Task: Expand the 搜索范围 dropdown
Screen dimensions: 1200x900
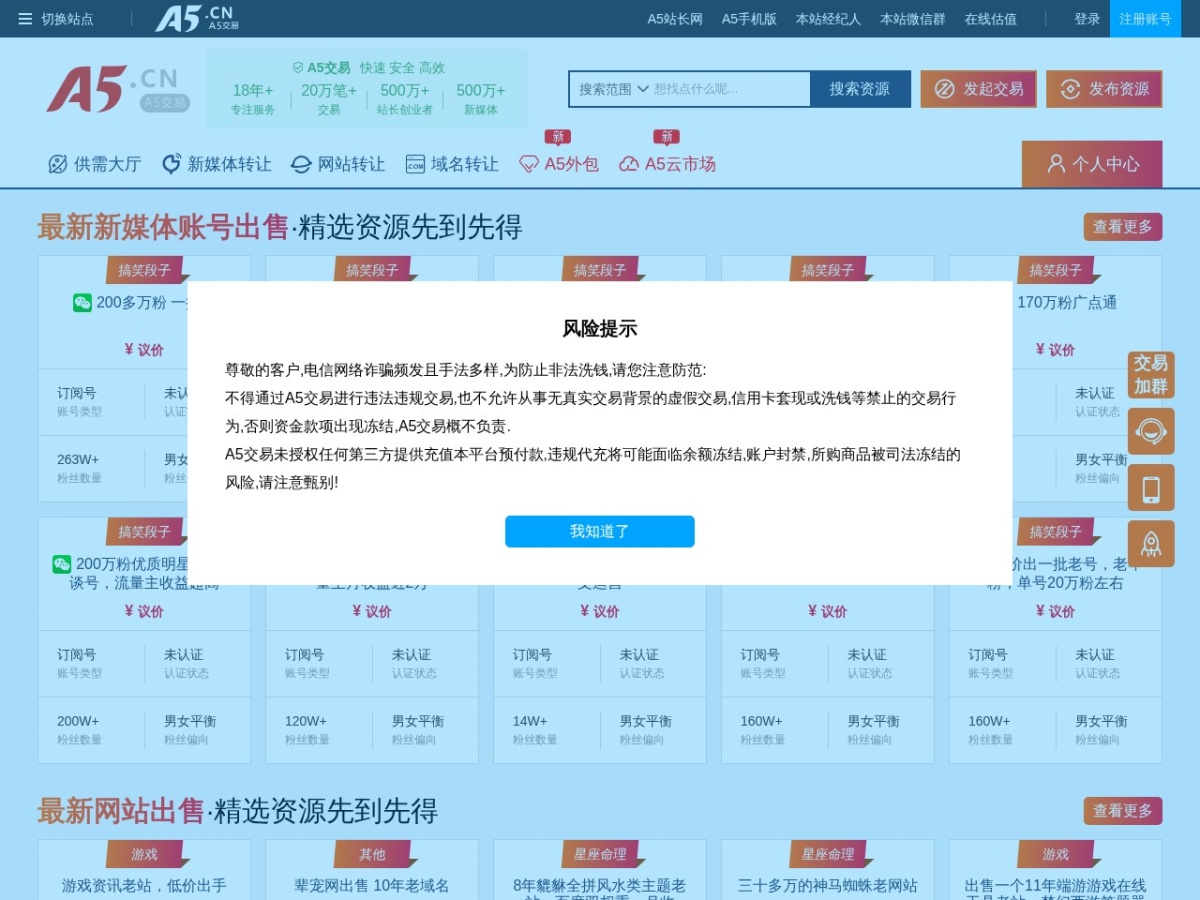Action: point(614,89)
